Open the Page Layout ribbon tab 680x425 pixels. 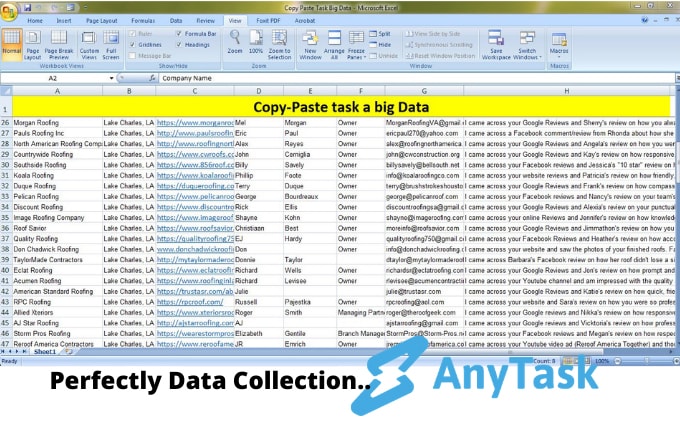pyautogui.click(x=101, y=20)
